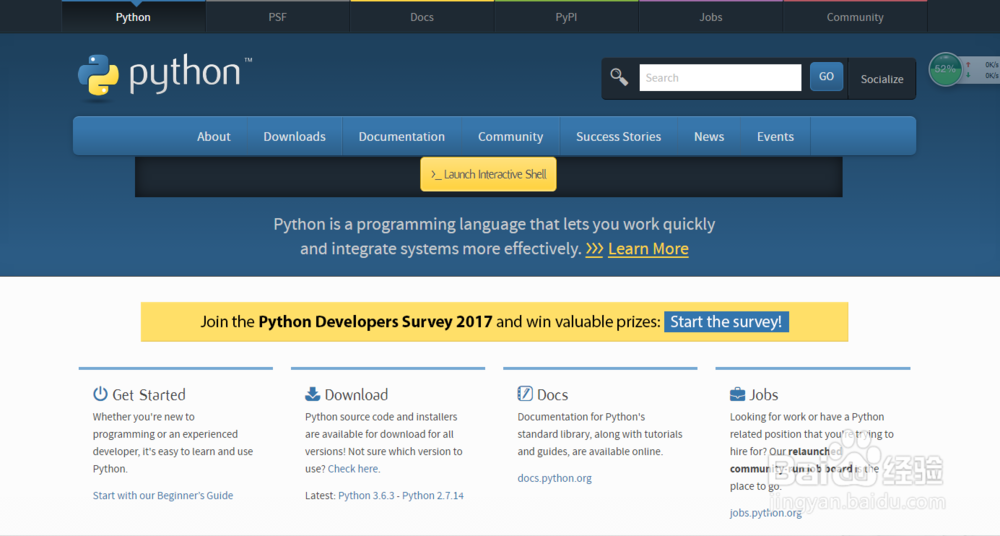
Task: Follow the Learn More link
Action: [648, 249]
